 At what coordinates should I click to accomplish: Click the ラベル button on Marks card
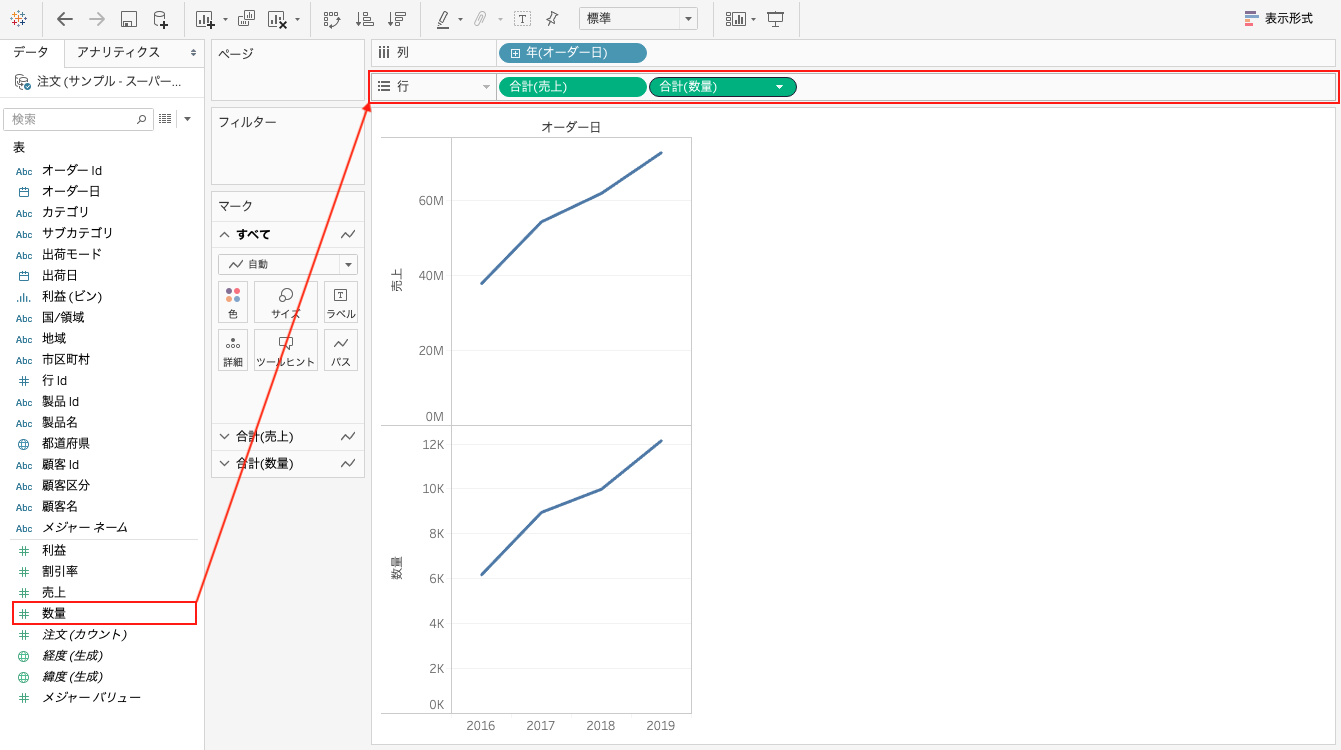click(x=341, y=302)
